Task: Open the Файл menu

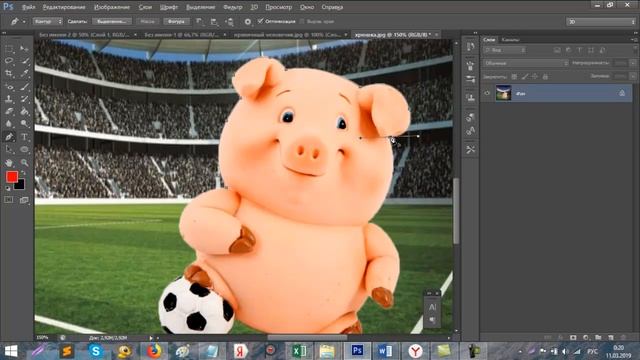Action: click(x=28, y=7)
